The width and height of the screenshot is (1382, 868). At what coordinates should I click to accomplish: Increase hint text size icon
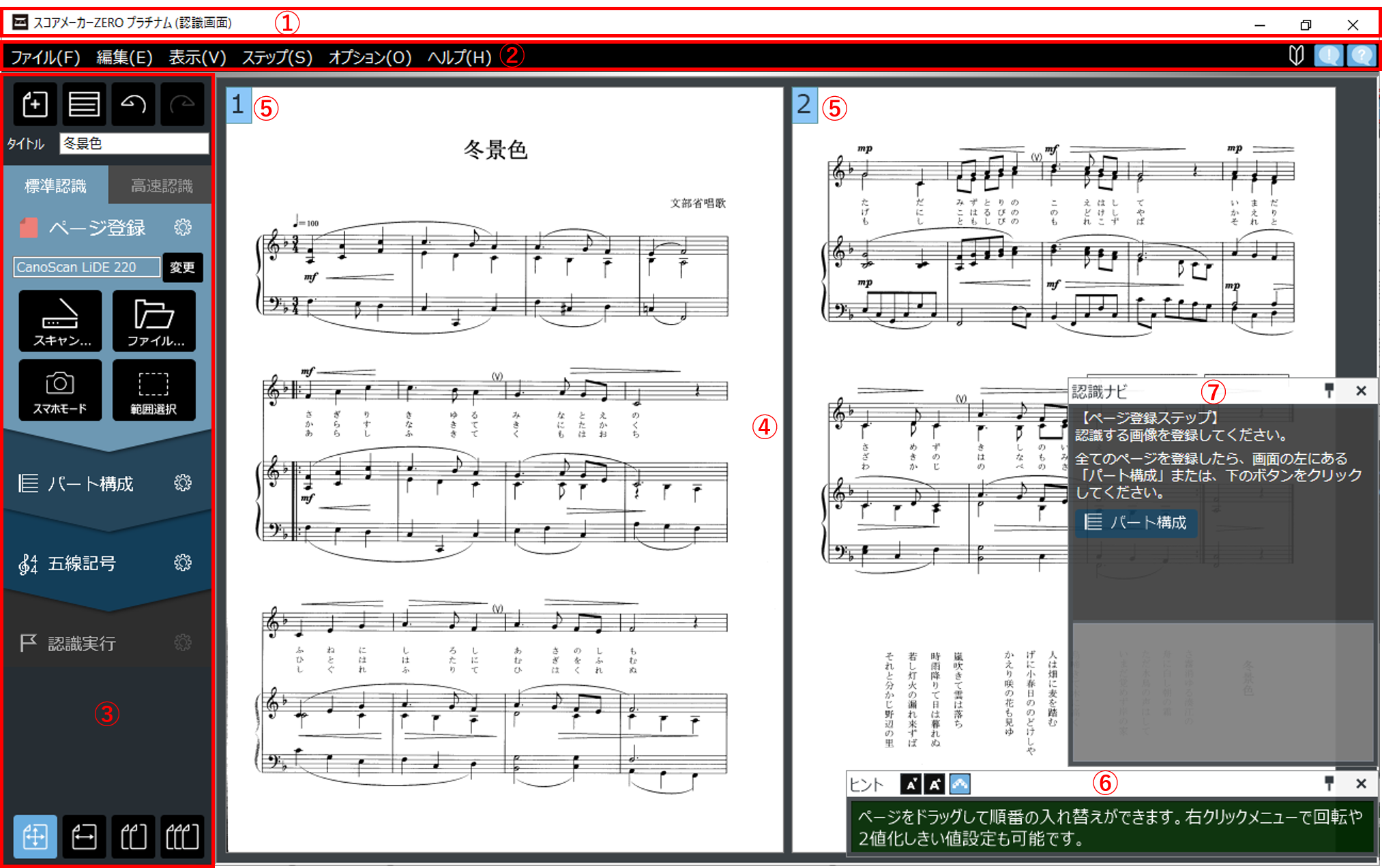point(935,784)
